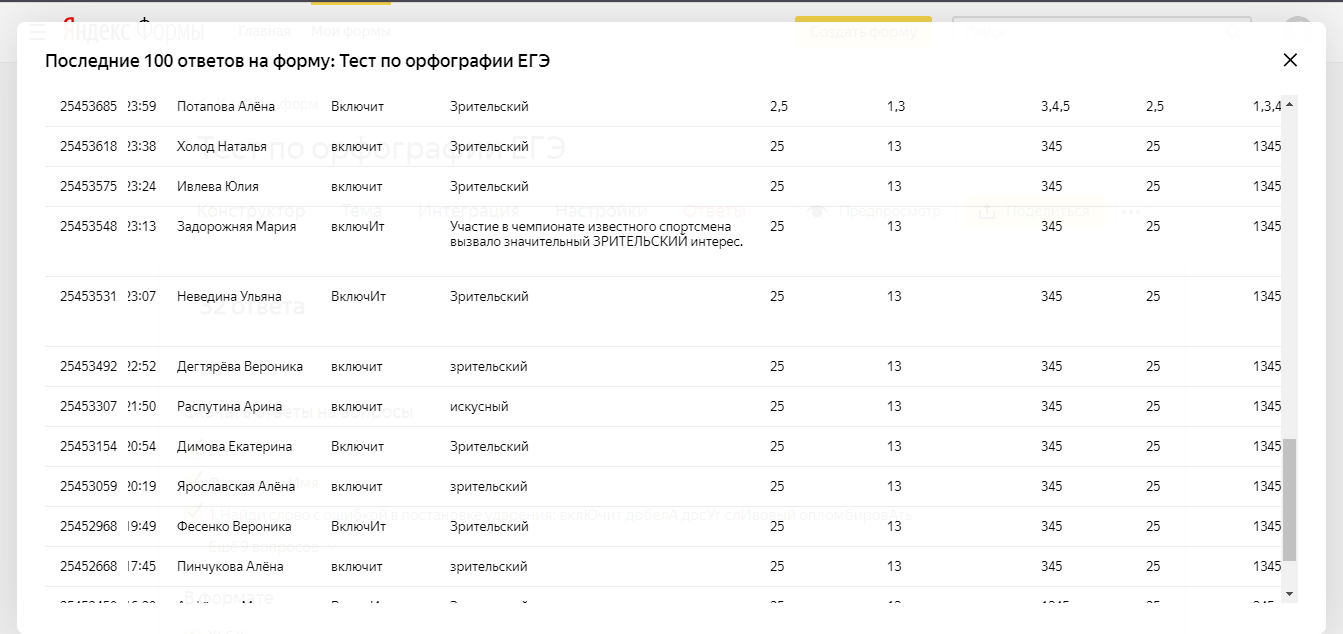Image resolution: width=1343 pixels, height=634 pixels.
Task: Select the answer "искусный"
Action: click(x=479, y=407)
